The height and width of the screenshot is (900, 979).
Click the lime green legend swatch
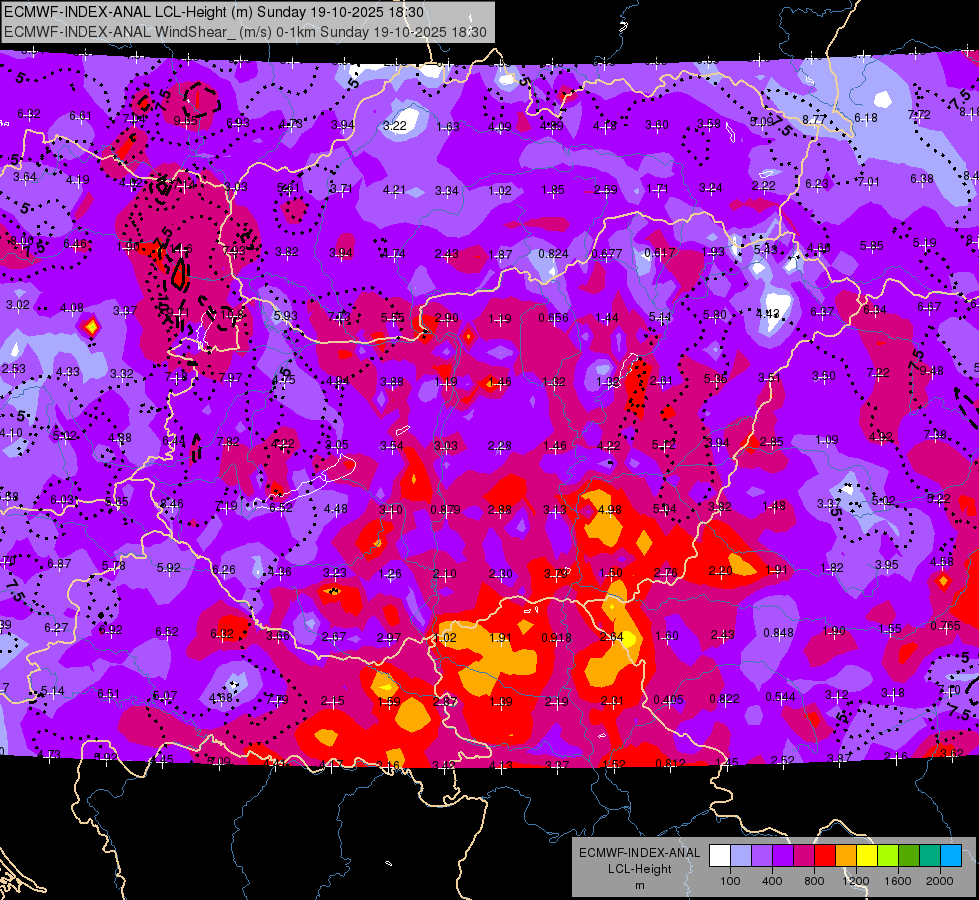tap(888, 856)
